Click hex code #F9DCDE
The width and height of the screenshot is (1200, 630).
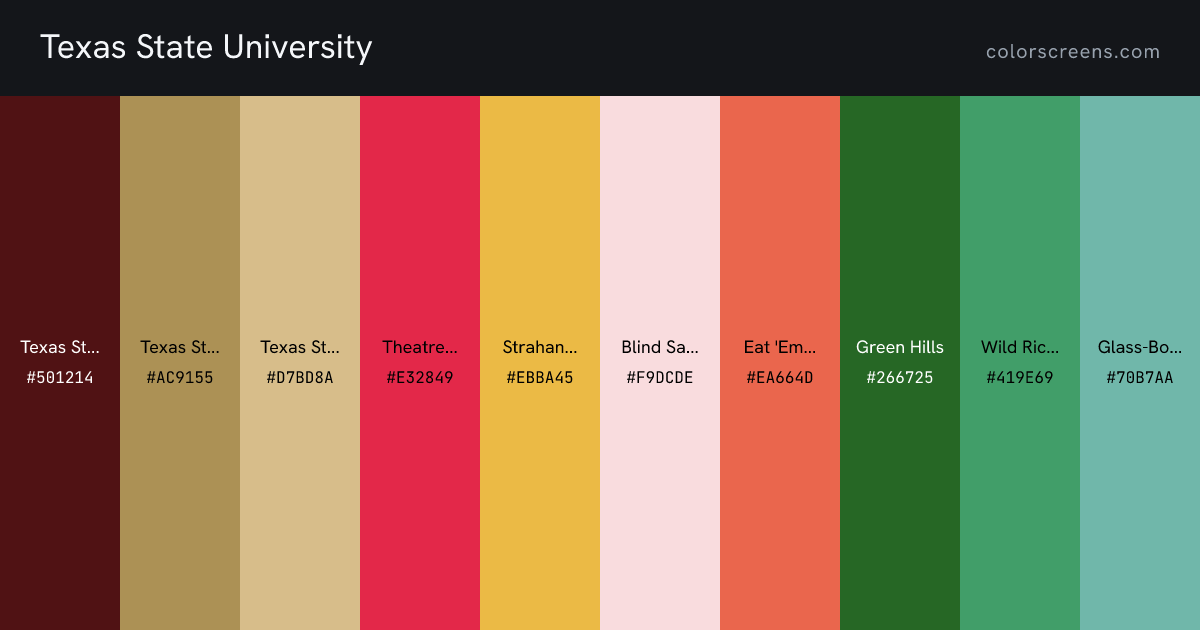pos(660,378)
